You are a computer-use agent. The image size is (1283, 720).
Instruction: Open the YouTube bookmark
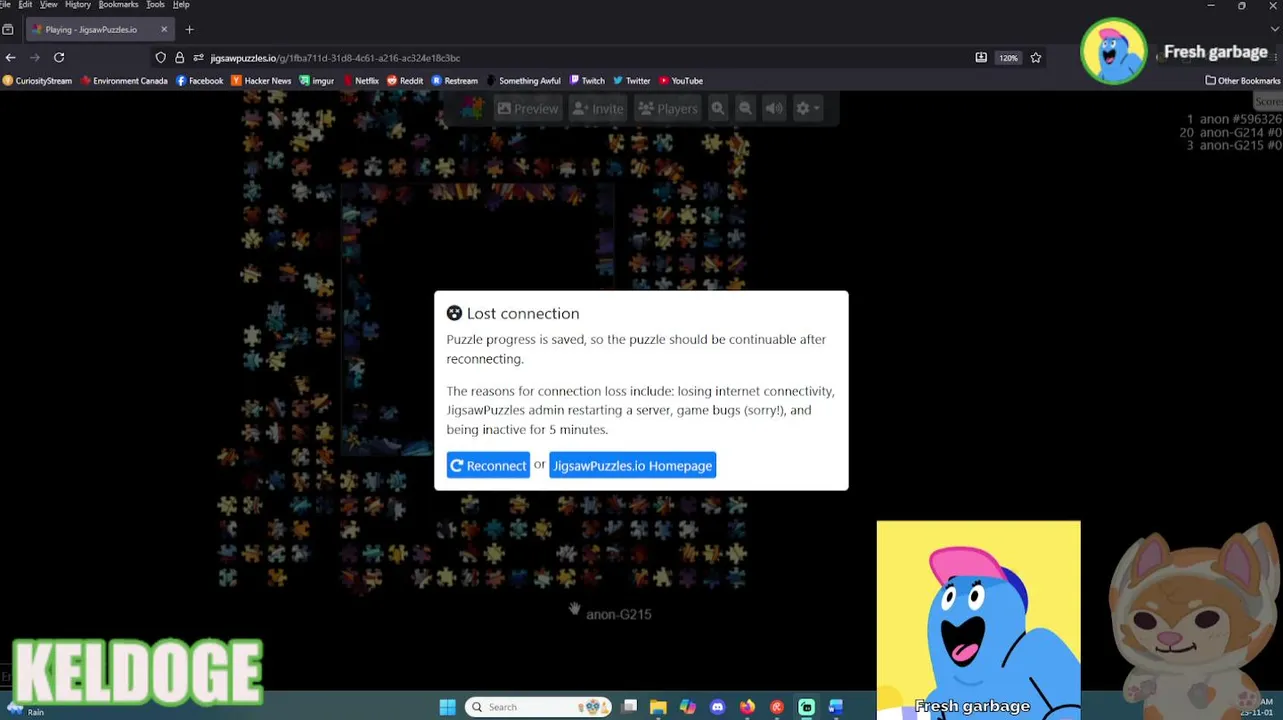[x=680, y=81]
